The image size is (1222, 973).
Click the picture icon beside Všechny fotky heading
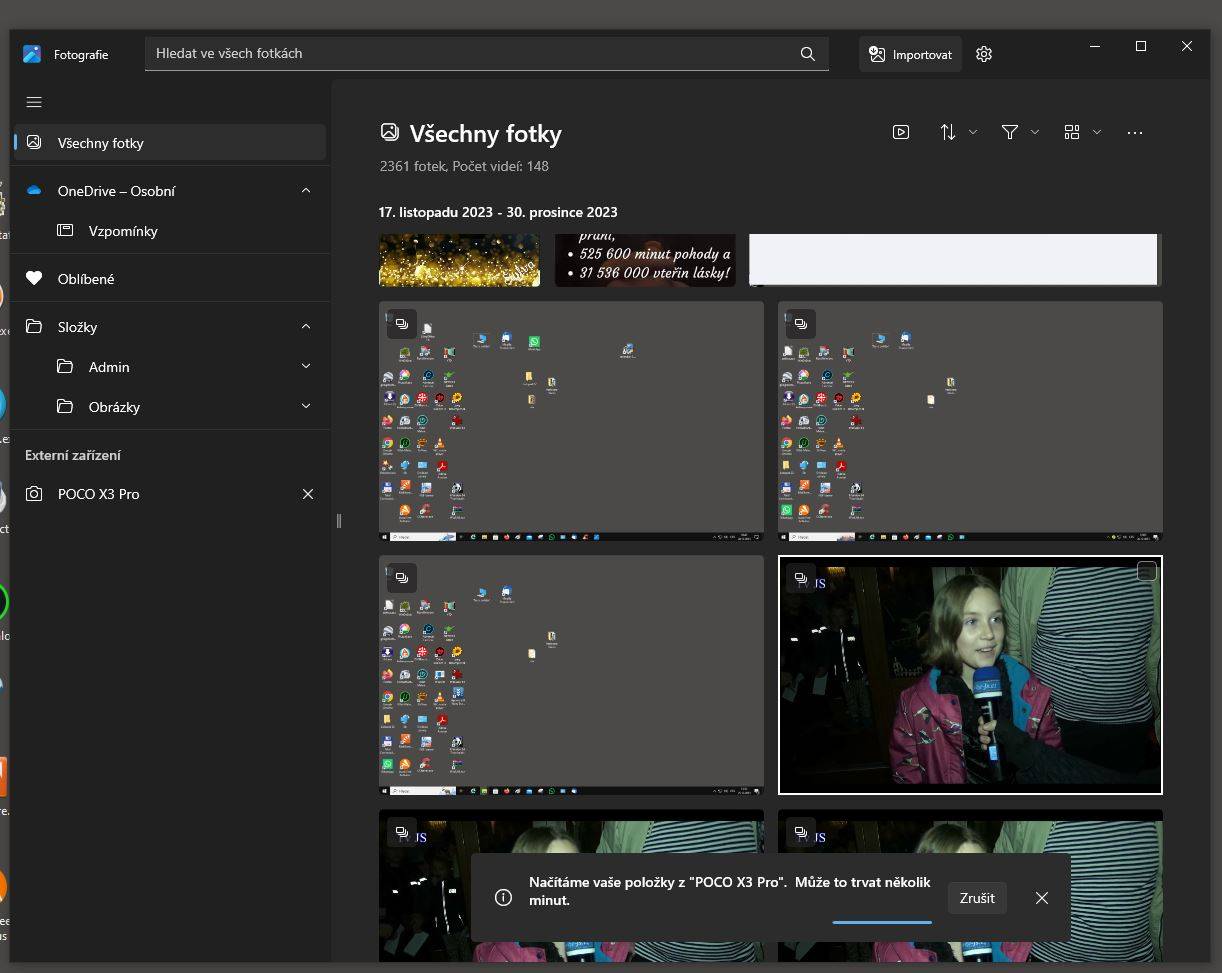tap(390, 132)
